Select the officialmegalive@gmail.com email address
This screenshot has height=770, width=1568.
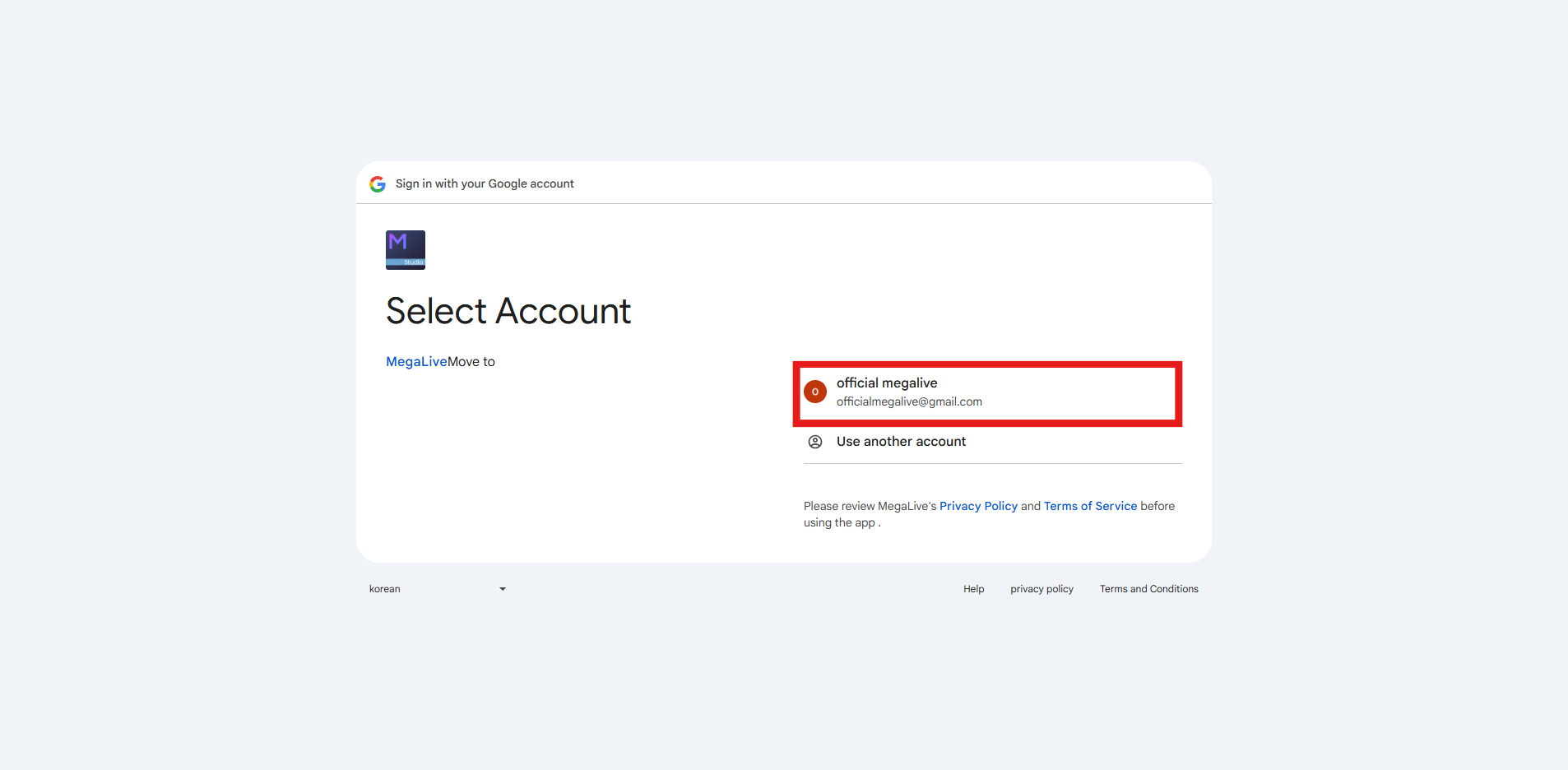click(x=909, y=401)
